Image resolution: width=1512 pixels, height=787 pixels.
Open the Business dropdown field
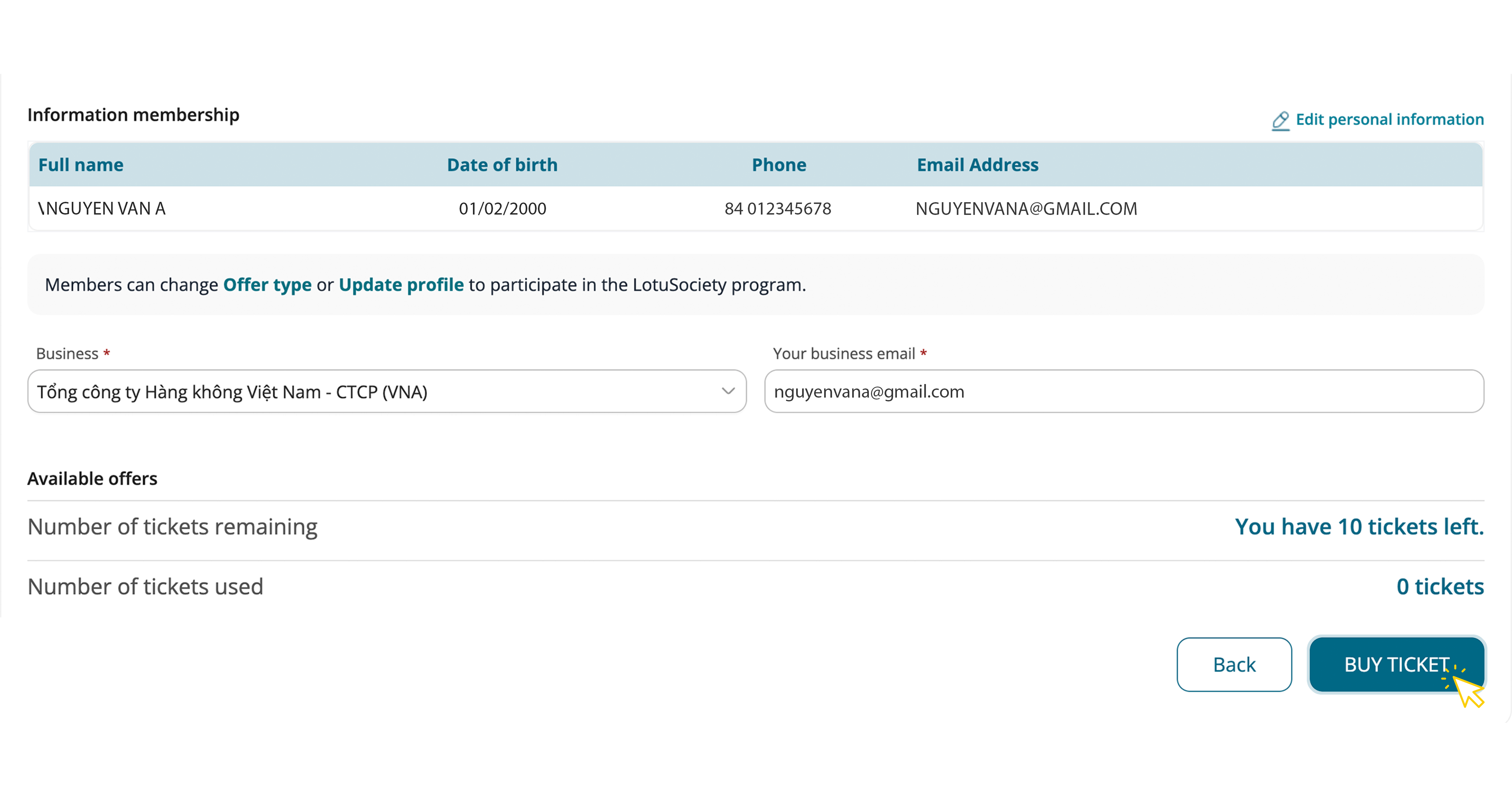[376, 391]
